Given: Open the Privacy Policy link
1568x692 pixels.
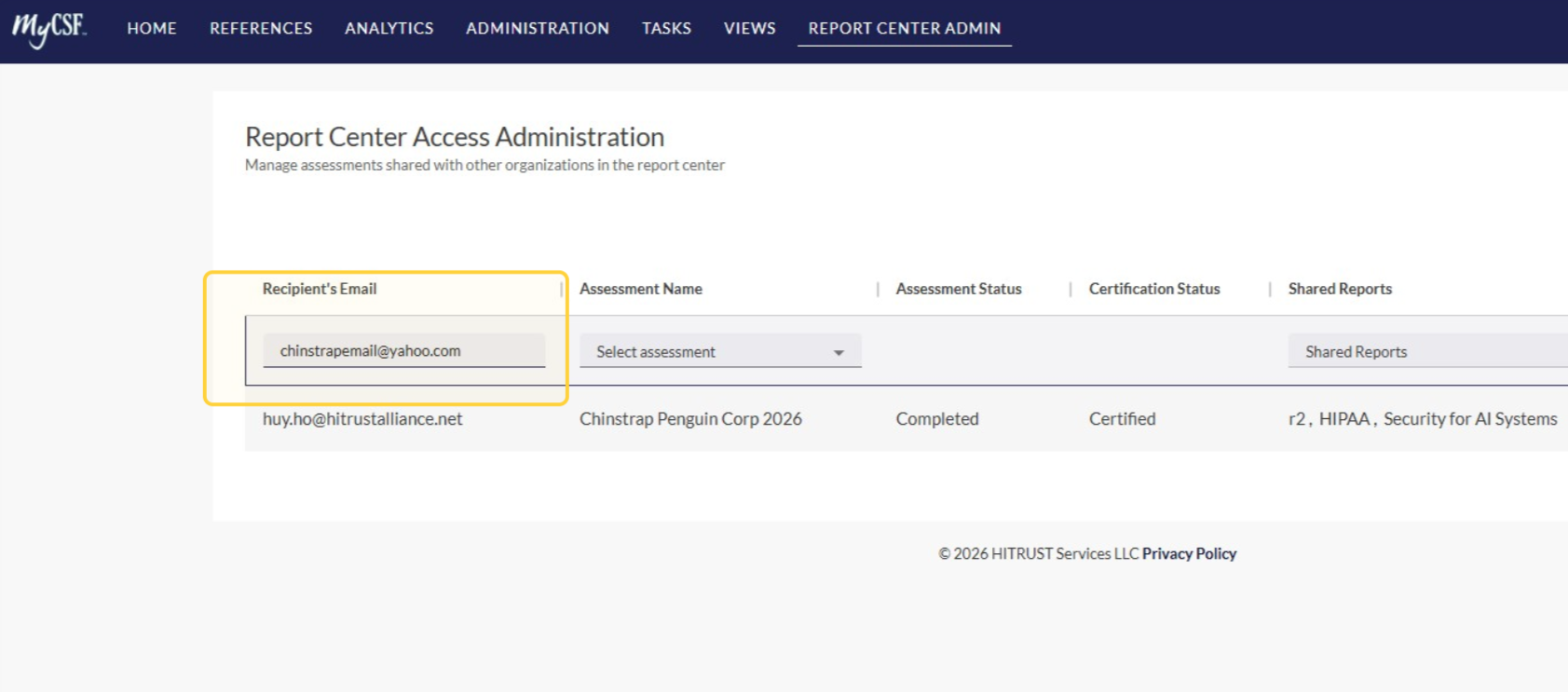Looking at the screenshot, I should point(1189,553).
